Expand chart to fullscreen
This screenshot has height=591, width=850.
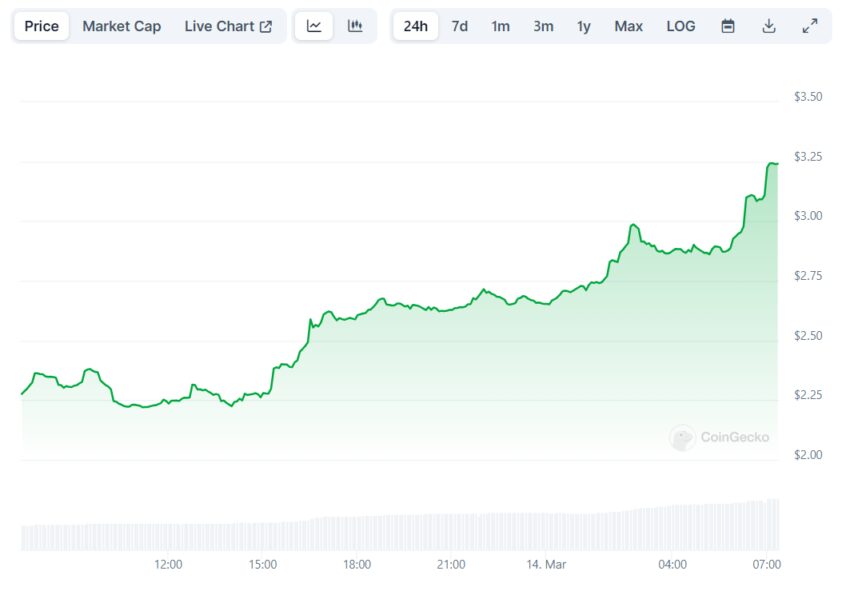tap(810, 26)
